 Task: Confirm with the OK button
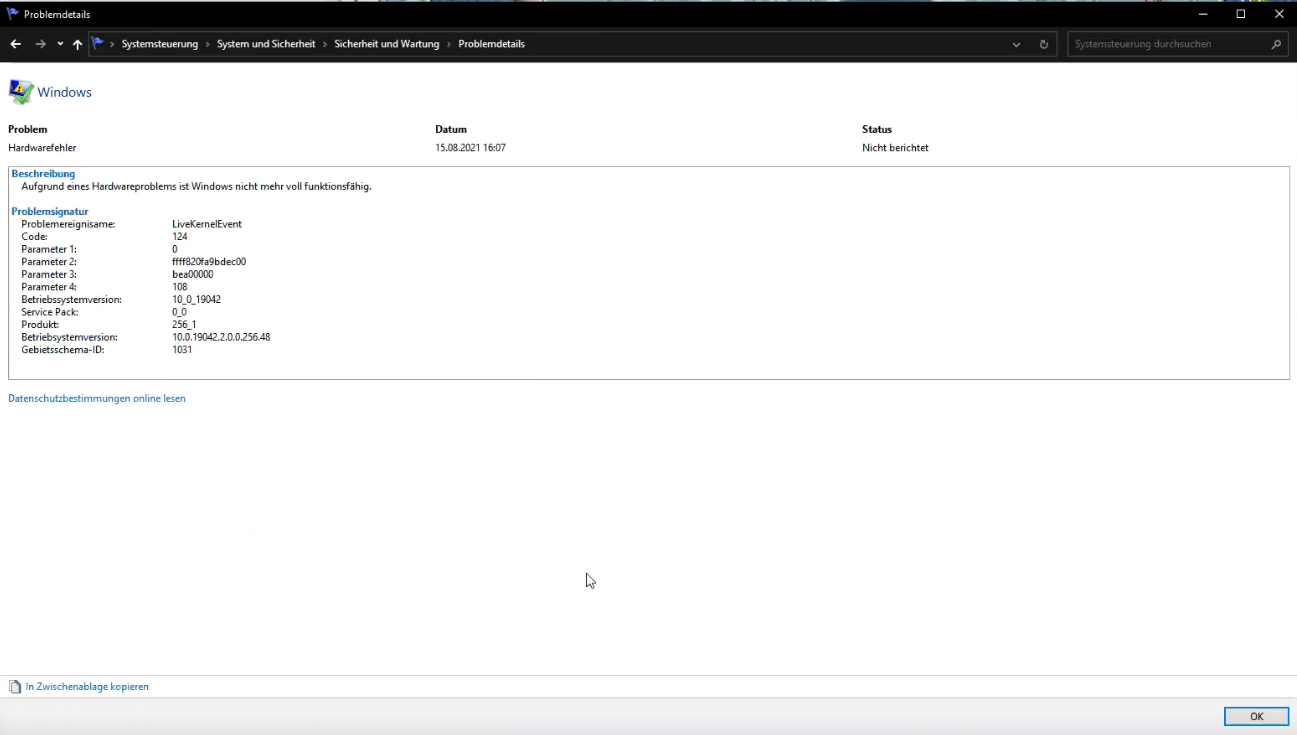coord(1256,716)
